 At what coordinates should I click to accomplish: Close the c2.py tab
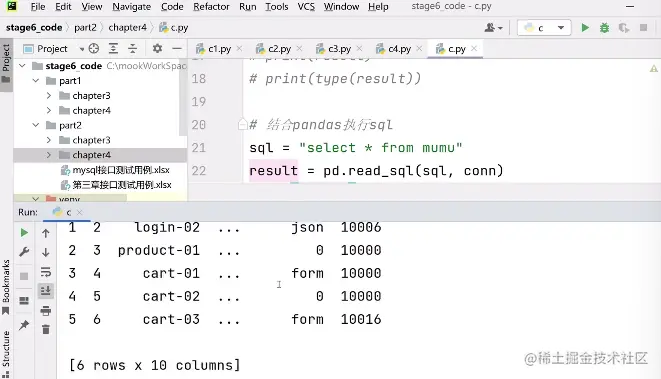click(x=299, y=48)
